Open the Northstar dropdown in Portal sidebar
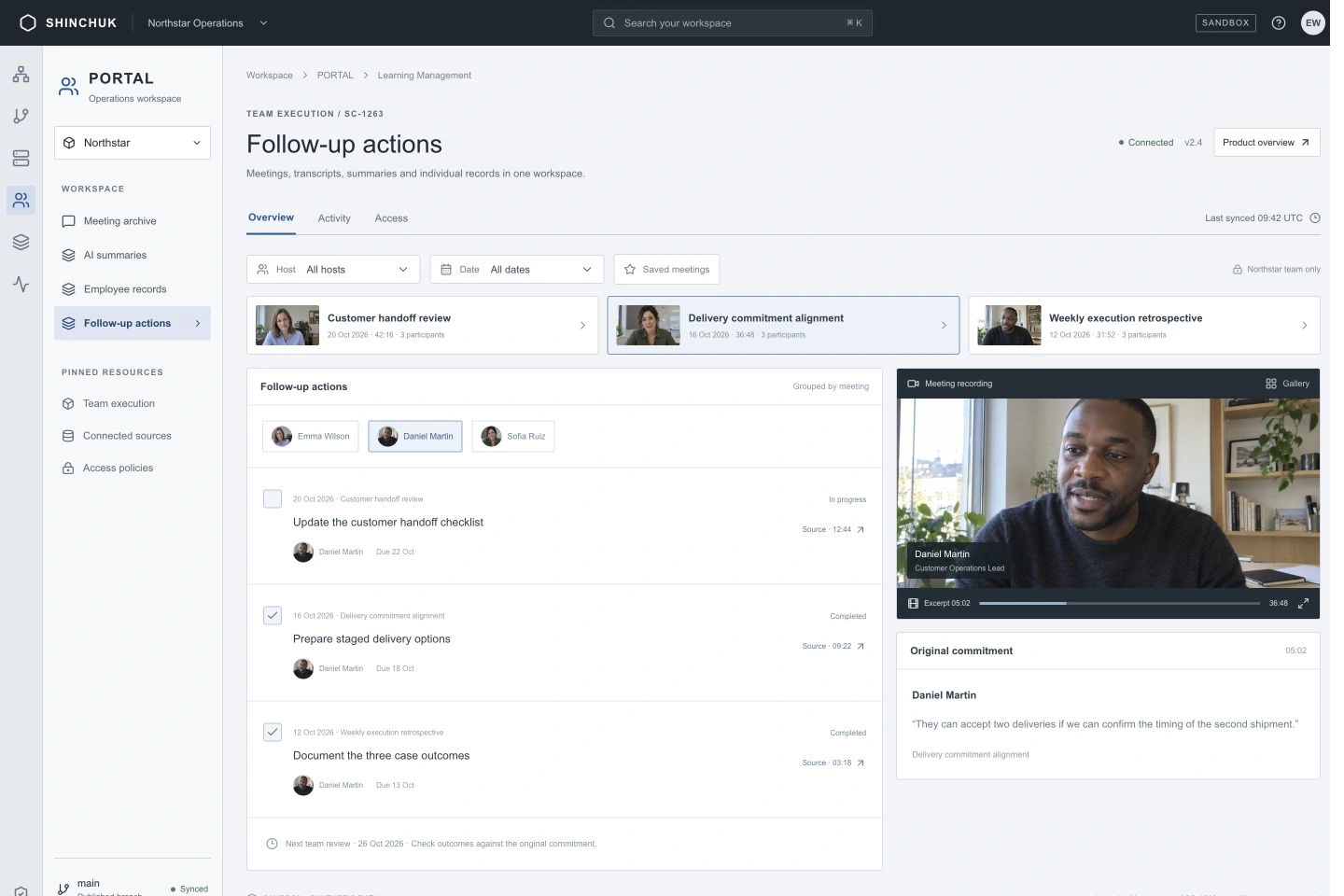This screenshot has height=896, width=1344. tap(133, 143)
